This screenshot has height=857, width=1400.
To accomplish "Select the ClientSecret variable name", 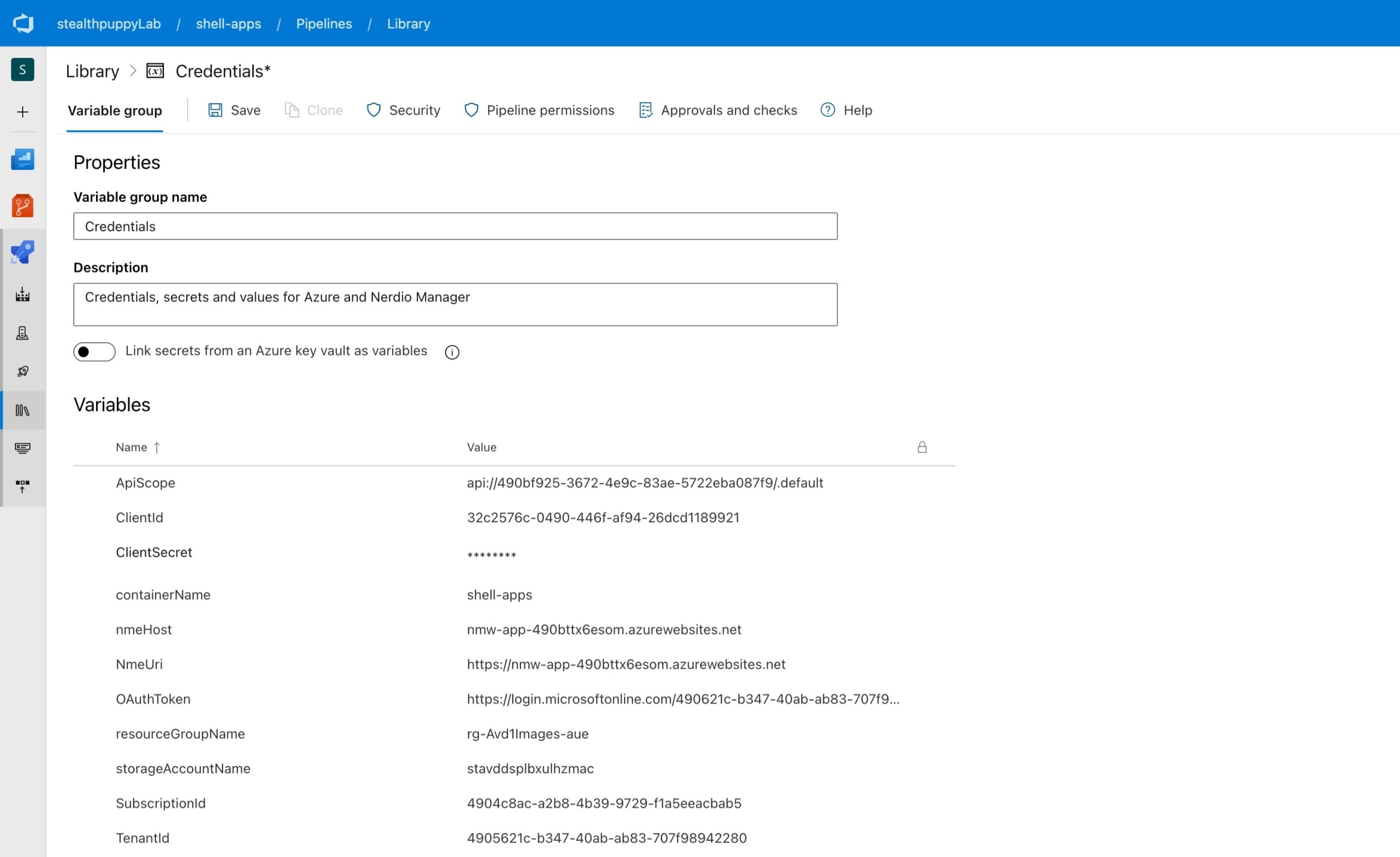I will pos(154,552).
